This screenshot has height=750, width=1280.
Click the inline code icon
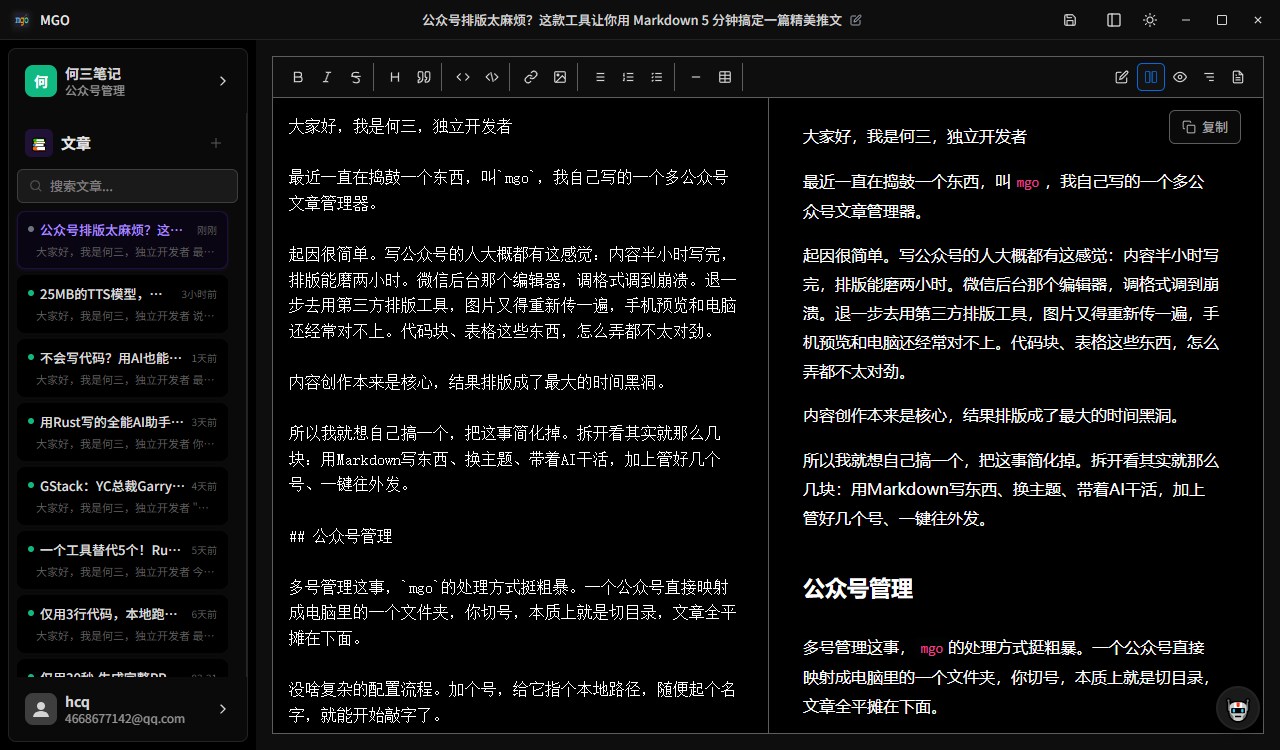coord(463,77)
